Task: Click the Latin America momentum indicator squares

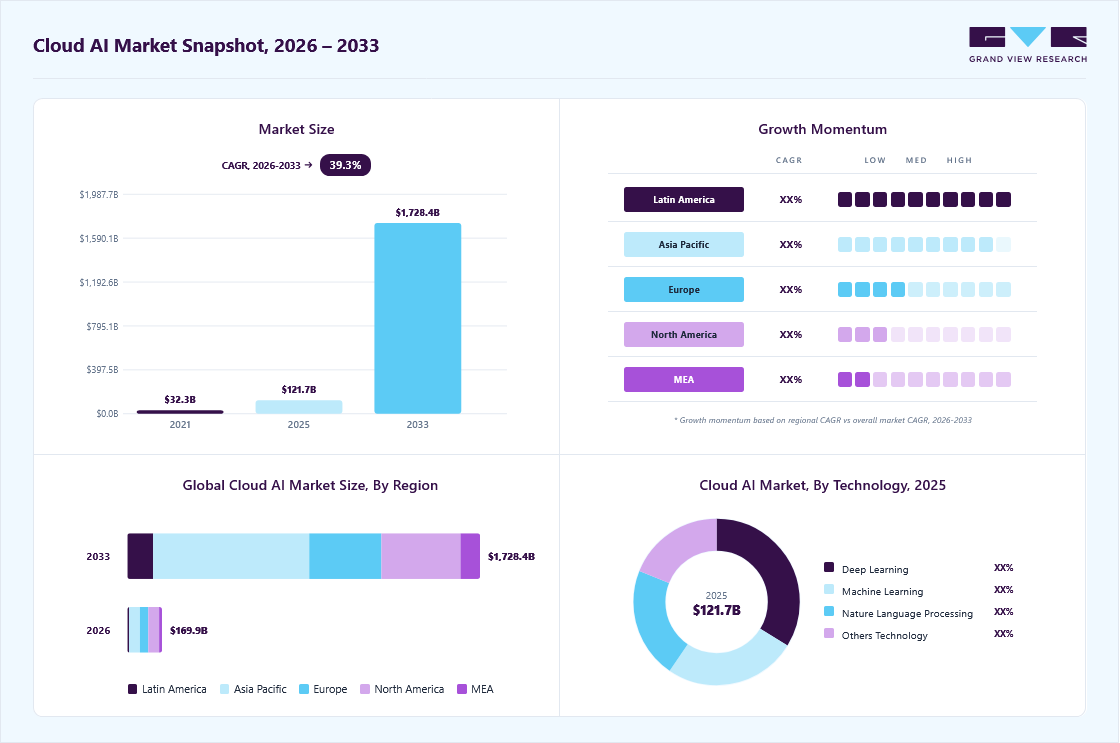Action: (x=924, y=199)
